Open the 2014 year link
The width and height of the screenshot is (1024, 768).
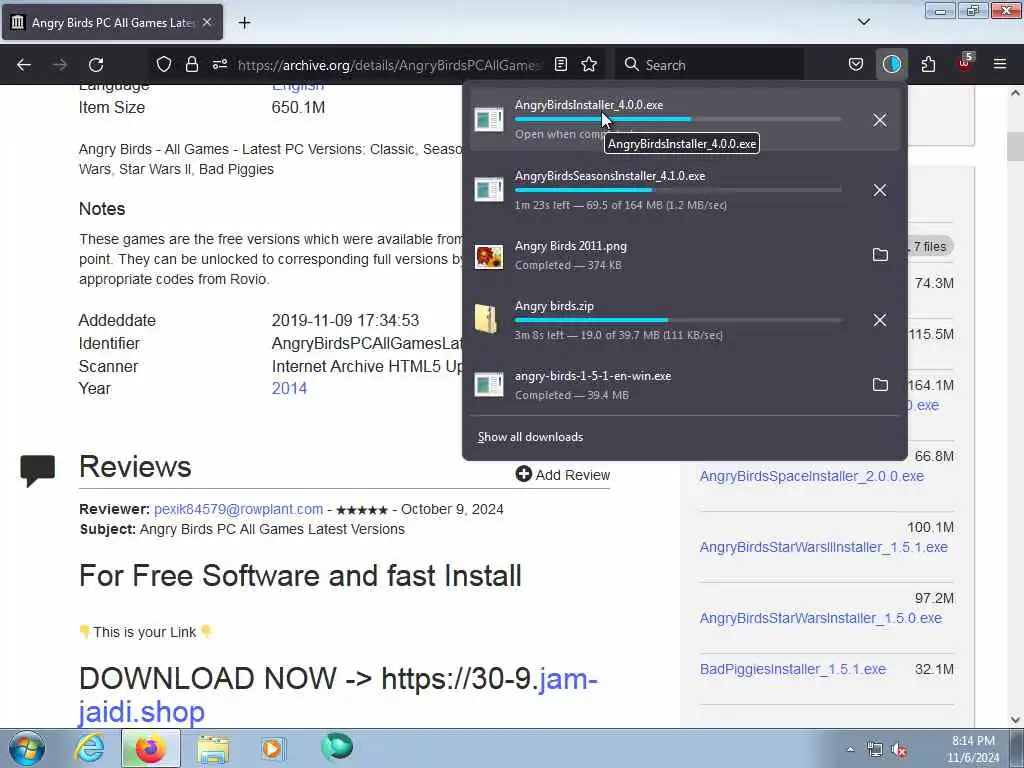coord(289,389)
